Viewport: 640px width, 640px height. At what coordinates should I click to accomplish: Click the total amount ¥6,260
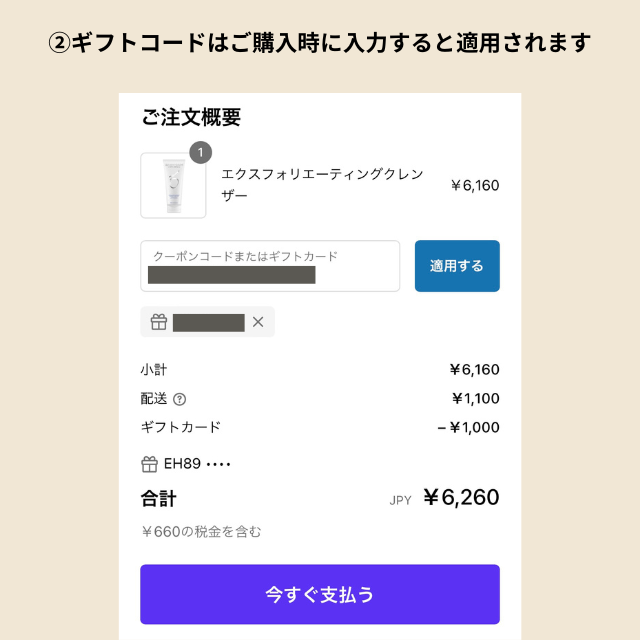click(461, 497)
